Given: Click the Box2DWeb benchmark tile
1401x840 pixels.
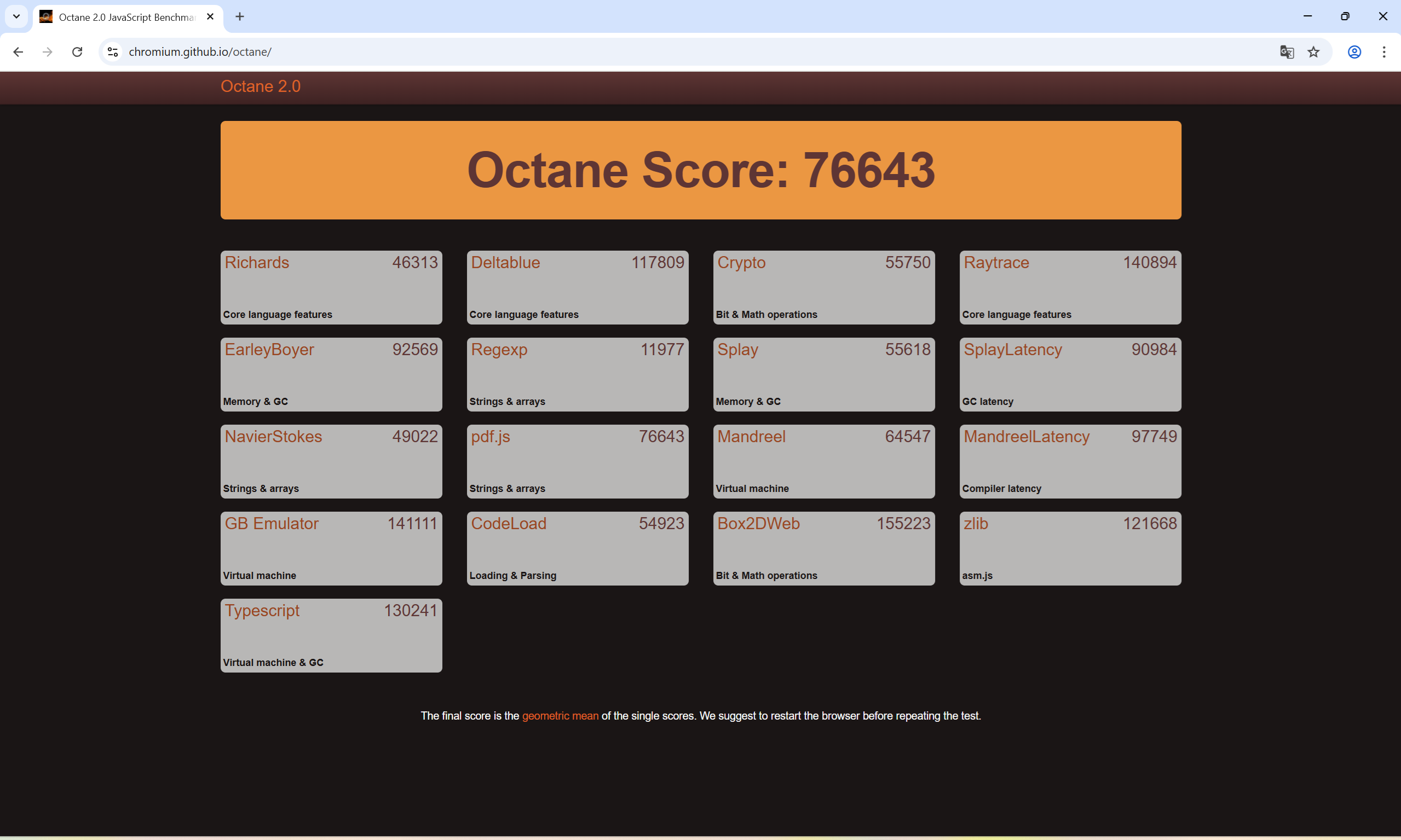Looking at the screenshot, I should coord(823,548).
